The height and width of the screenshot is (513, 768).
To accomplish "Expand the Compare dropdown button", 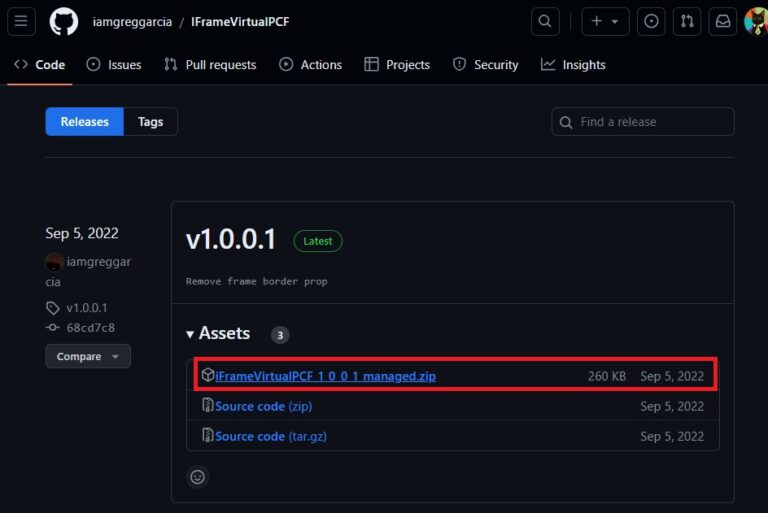I will [88, 356].
